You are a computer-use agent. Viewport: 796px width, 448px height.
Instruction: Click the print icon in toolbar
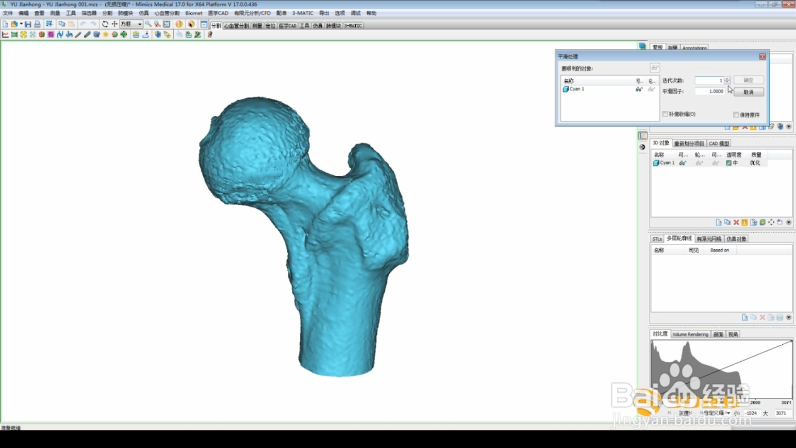[x=37, y=24]
